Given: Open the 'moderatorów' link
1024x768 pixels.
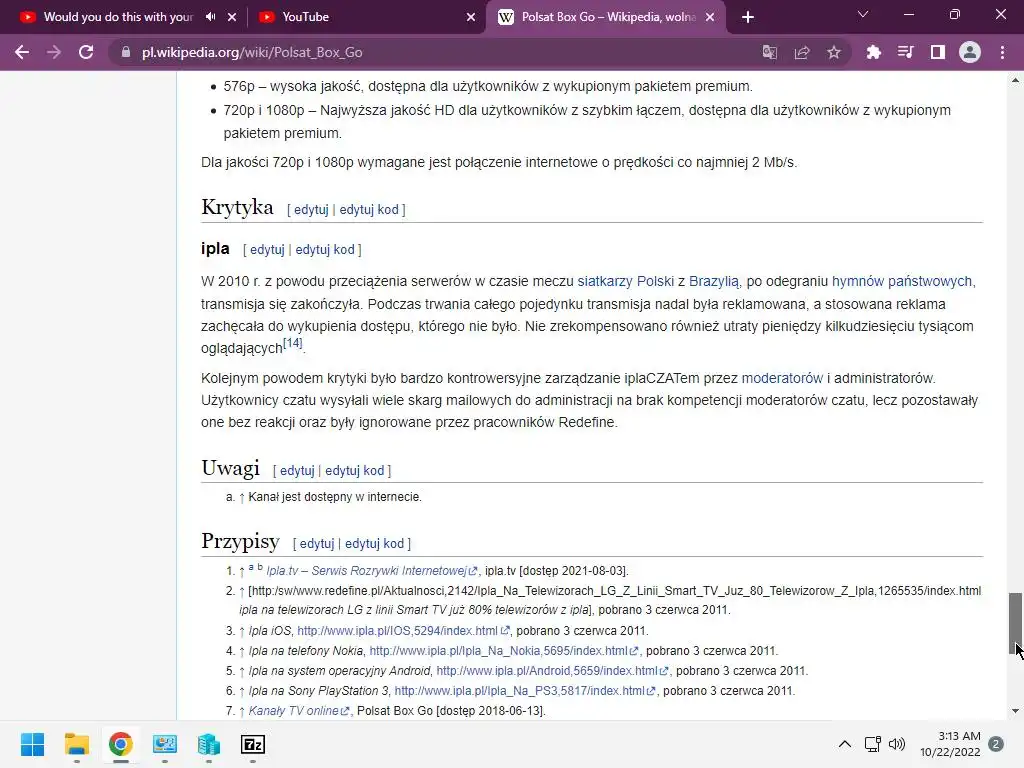Looking at the screenshot, I should [782, 378].
